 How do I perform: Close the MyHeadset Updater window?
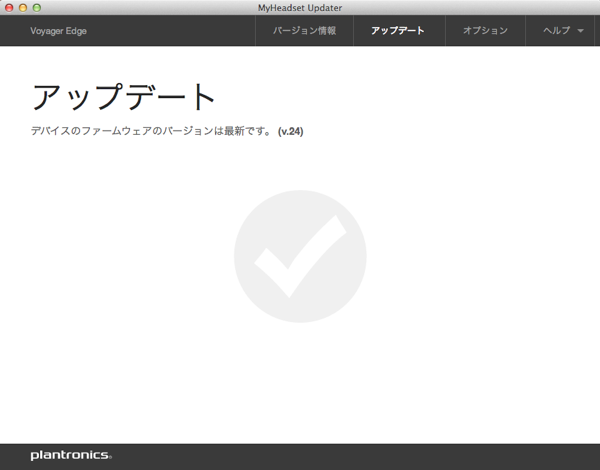[9, 8]
